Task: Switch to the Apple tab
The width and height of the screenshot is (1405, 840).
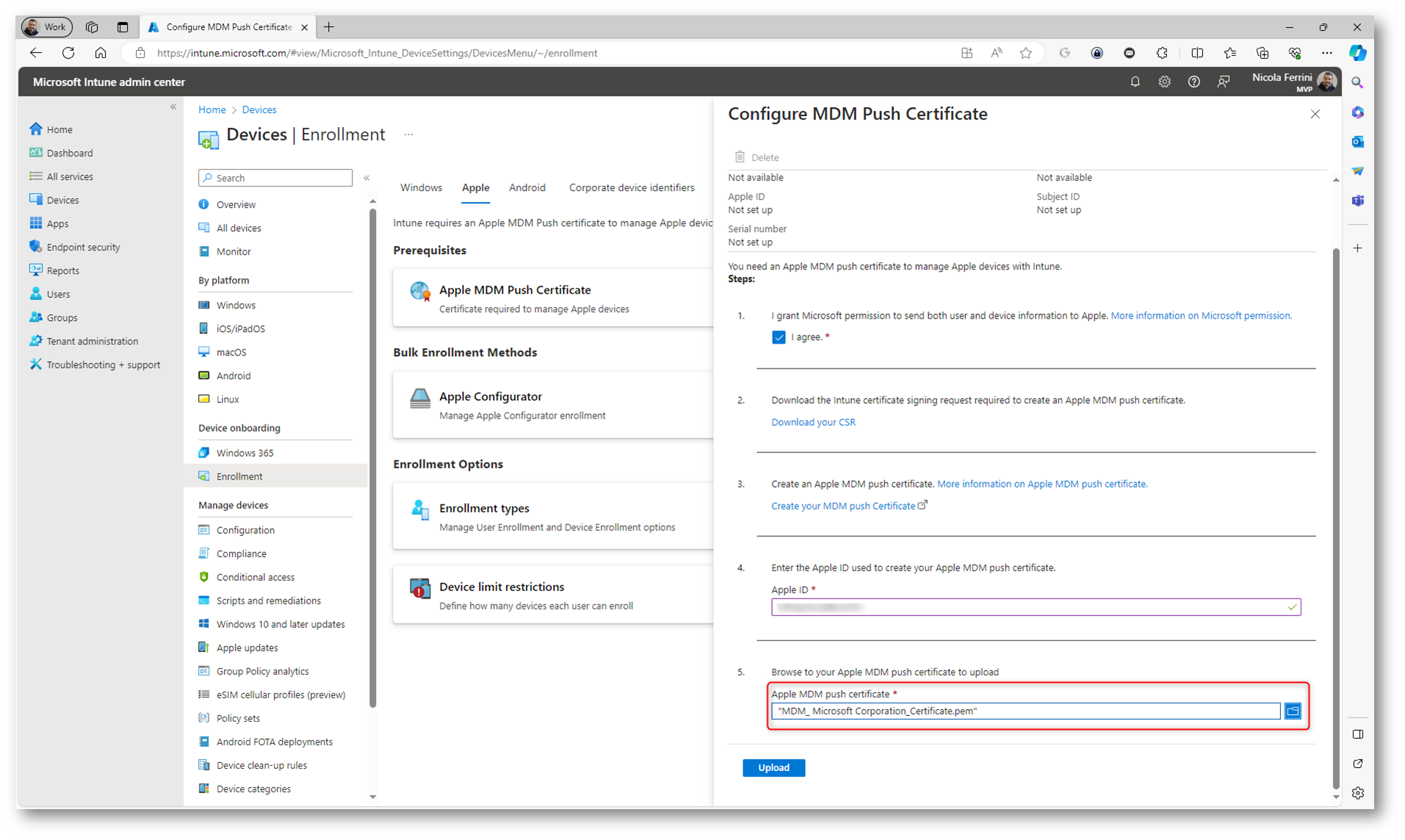Action: tap(475, 187)
